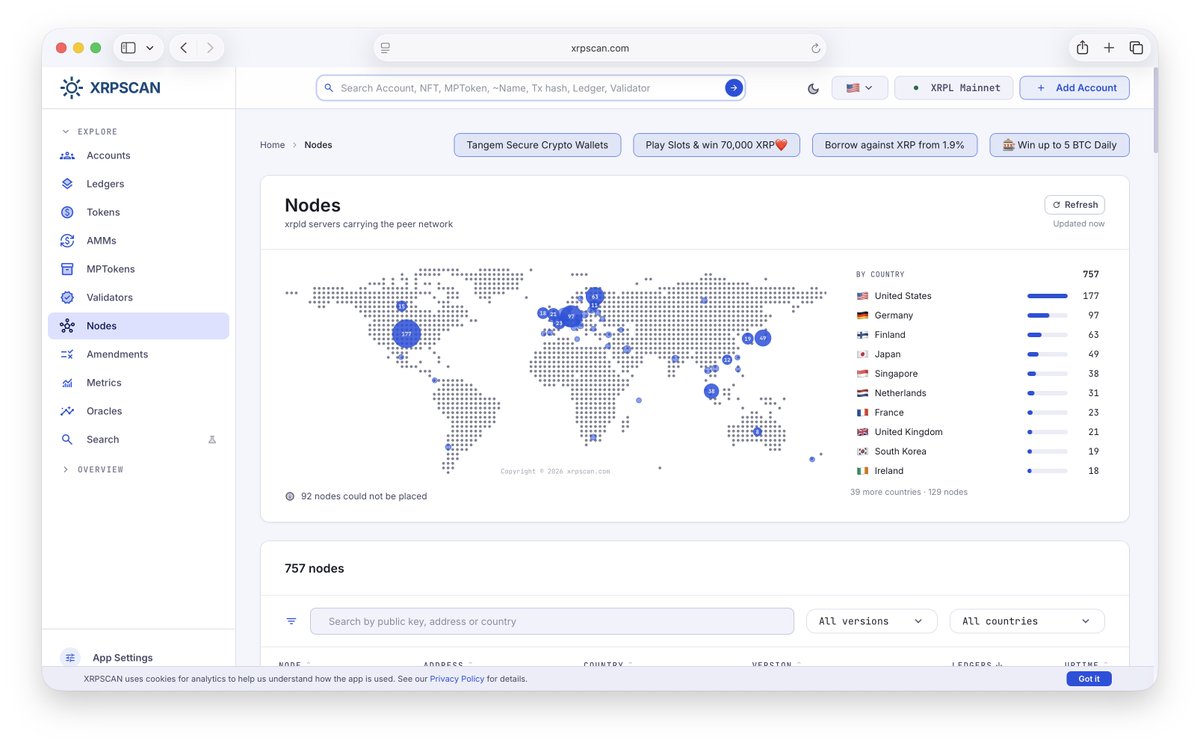Click the 177 node cluster on map

click(x=406, y=334)
